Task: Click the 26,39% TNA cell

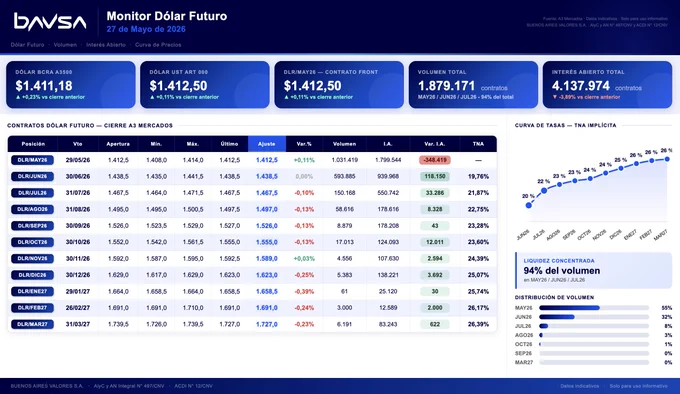Action: coord(478,324)
